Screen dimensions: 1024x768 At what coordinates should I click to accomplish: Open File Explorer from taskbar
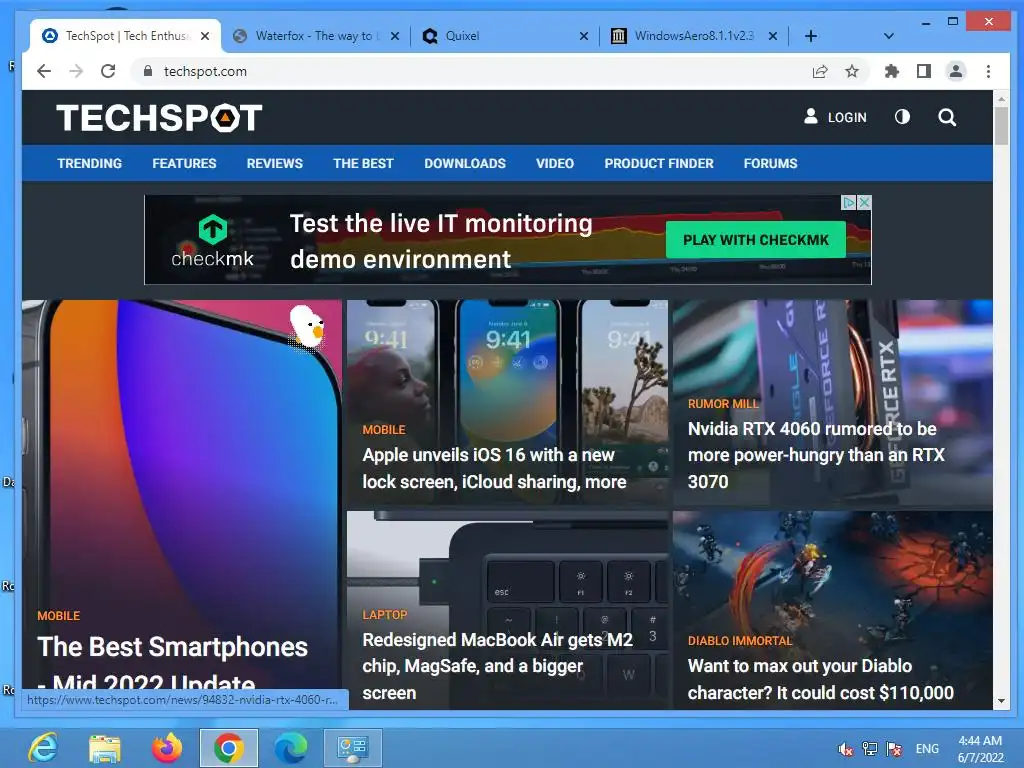[104, 748]
